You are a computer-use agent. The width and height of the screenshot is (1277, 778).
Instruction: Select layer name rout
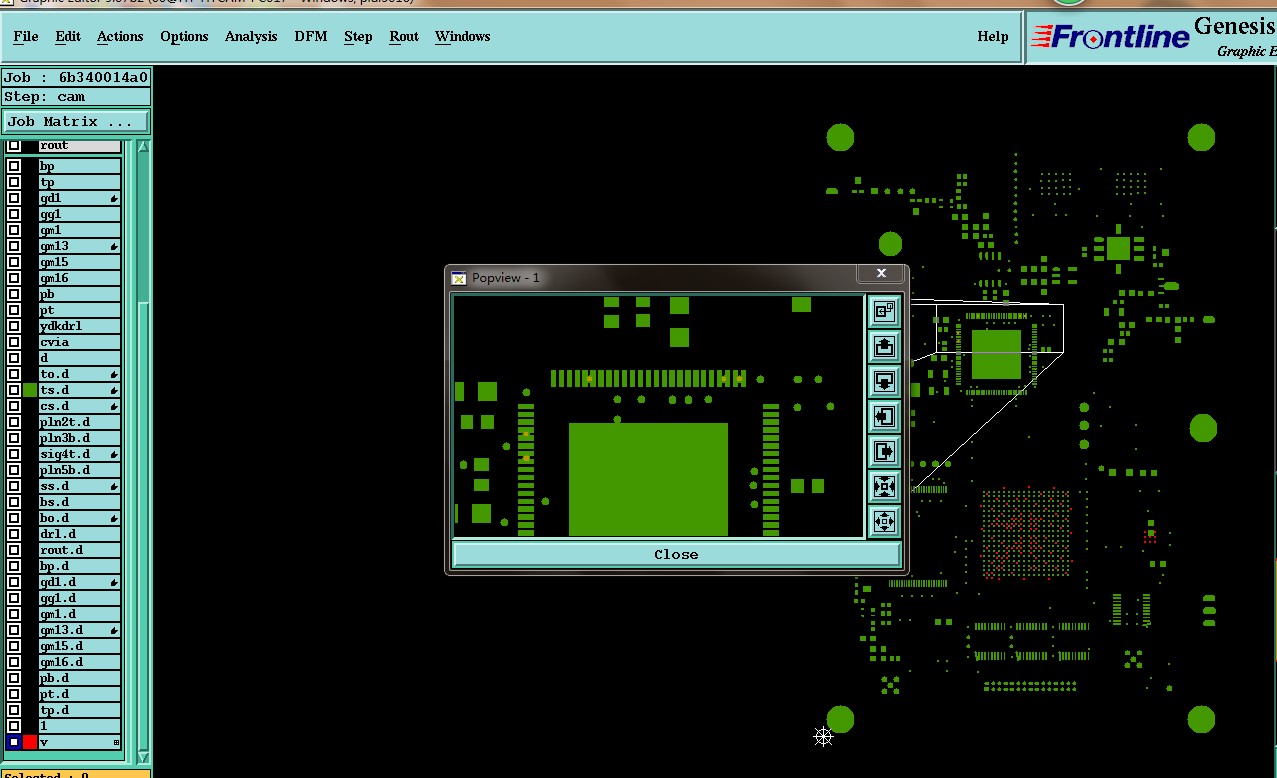pos(80,146)
